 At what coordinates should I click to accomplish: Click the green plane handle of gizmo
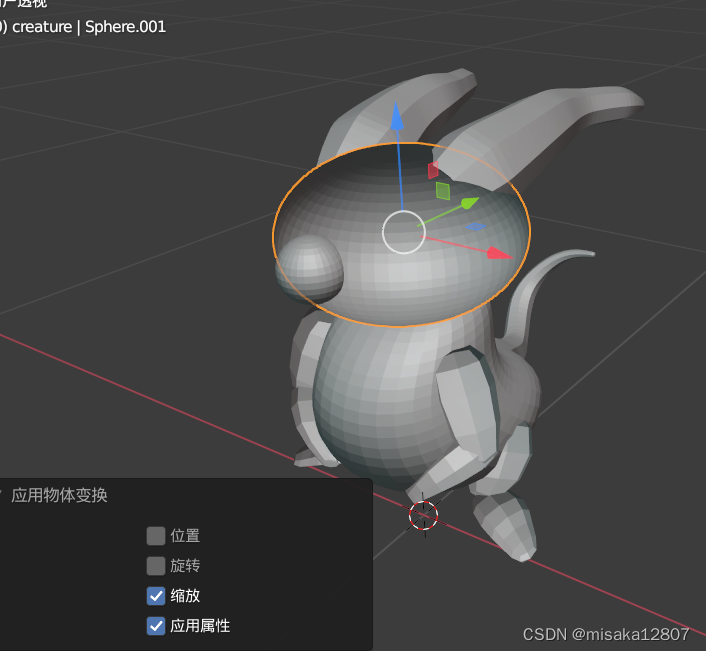443,191
